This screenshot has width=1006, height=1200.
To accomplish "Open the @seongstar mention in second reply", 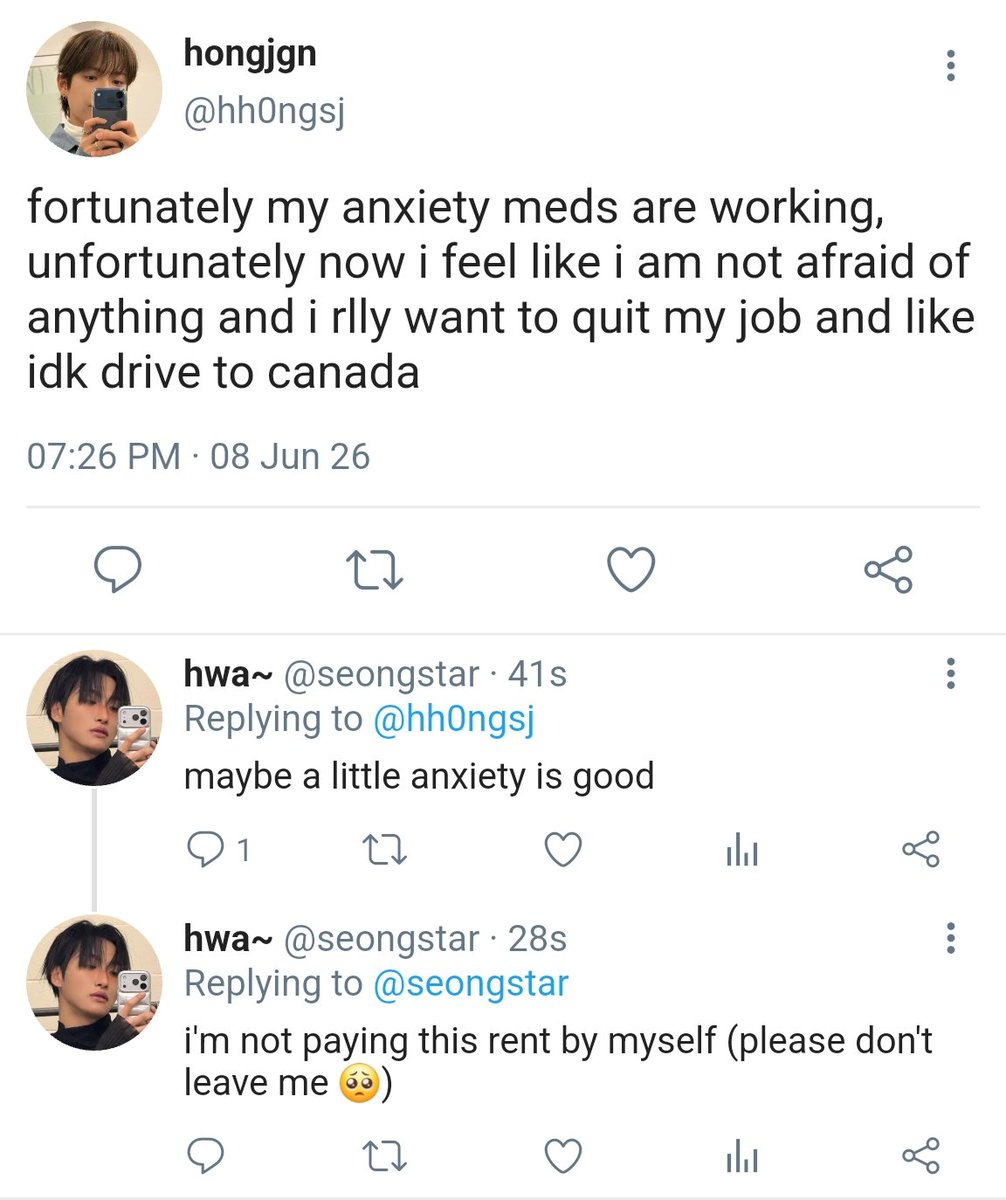I will [470, 984].
